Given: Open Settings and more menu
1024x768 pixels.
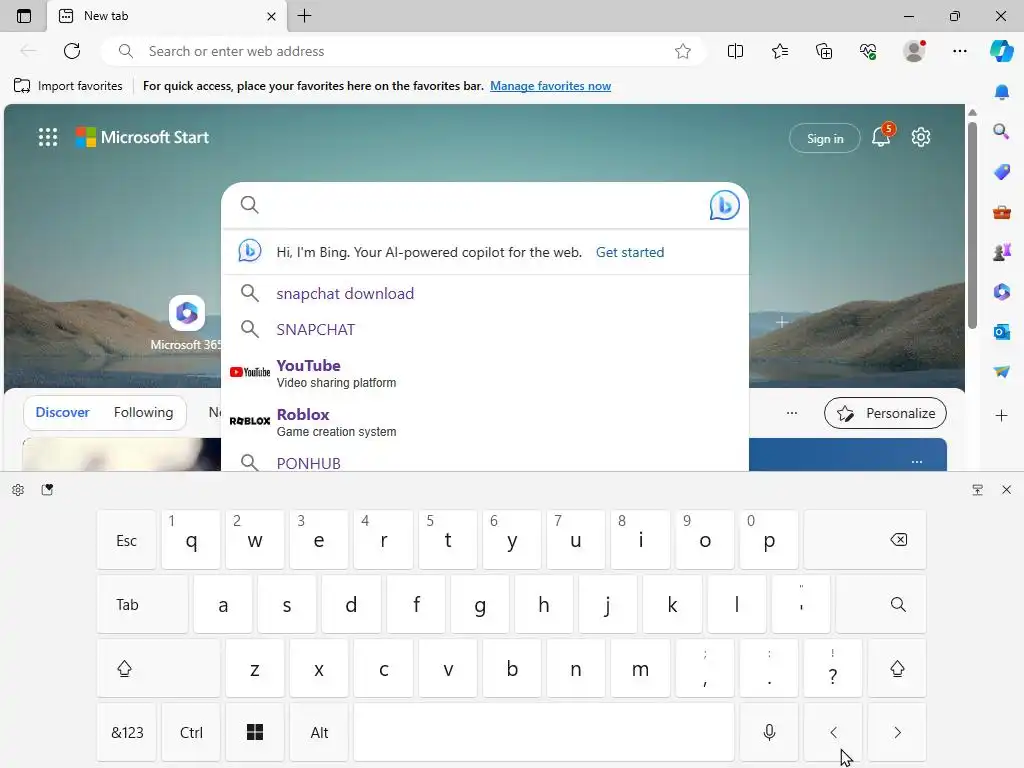Looking at the screenshot, I should pos(959,51).
